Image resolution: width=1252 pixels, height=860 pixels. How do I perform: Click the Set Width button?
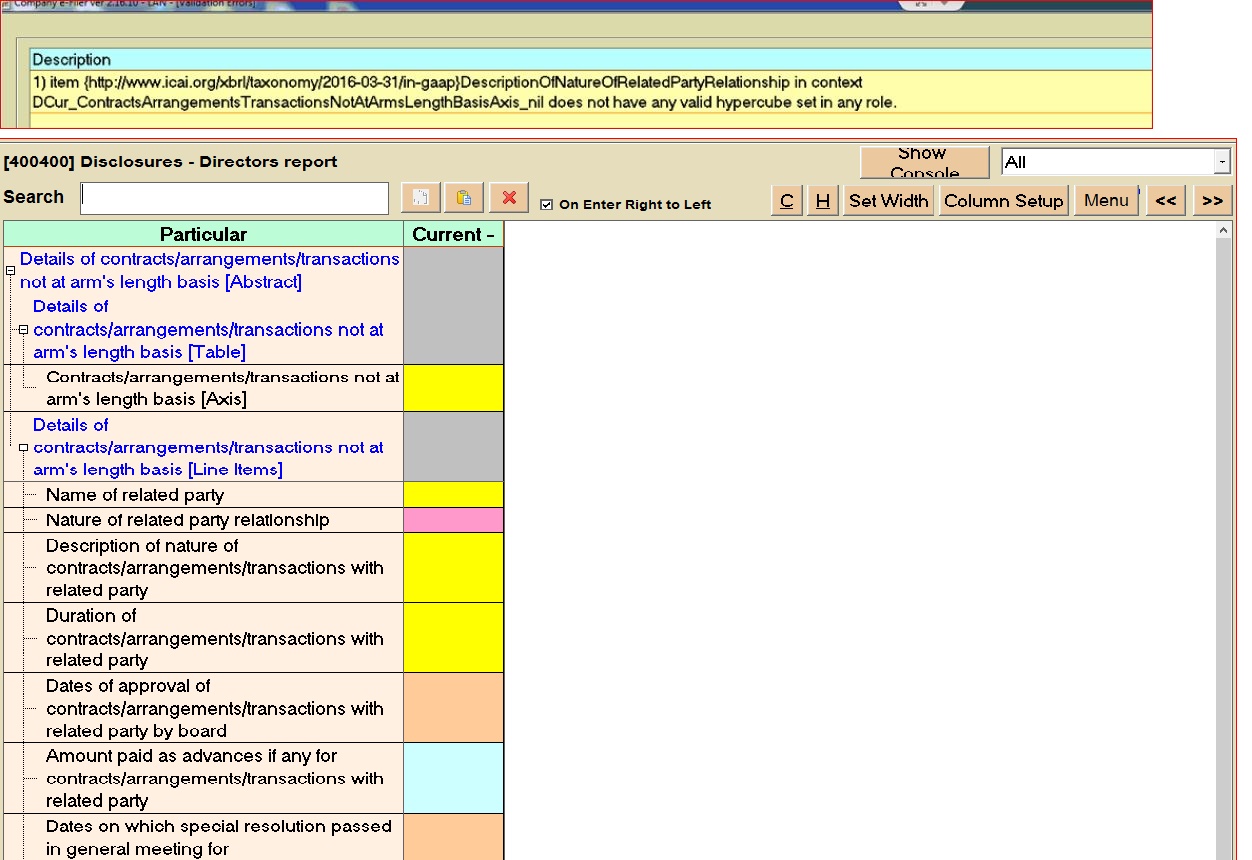coord(888,201)
